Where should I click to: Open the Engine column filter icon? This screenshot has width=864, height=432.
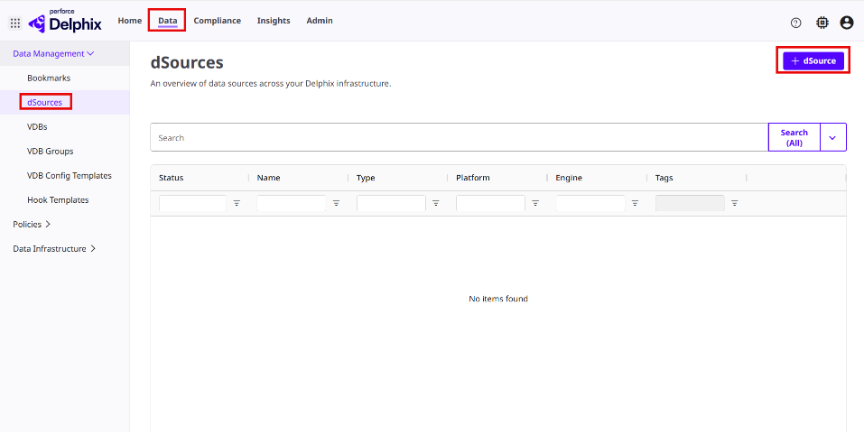tap(635, 203)
